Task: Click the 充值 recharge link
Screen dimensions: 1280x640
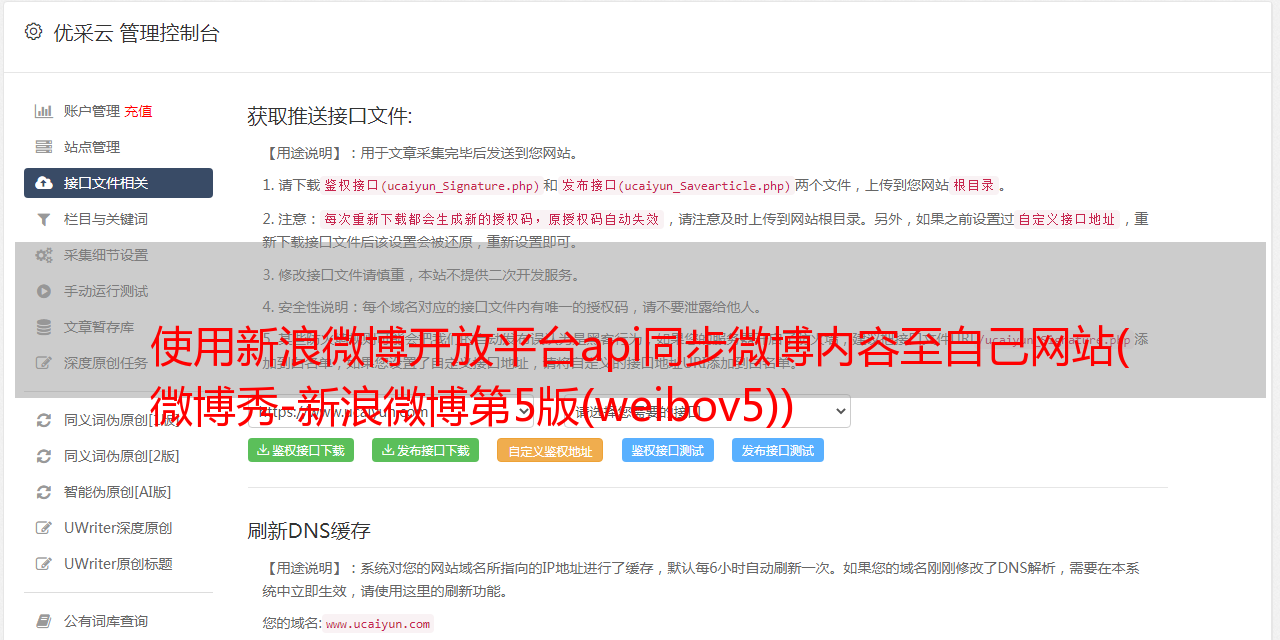Action: [138, 111]
